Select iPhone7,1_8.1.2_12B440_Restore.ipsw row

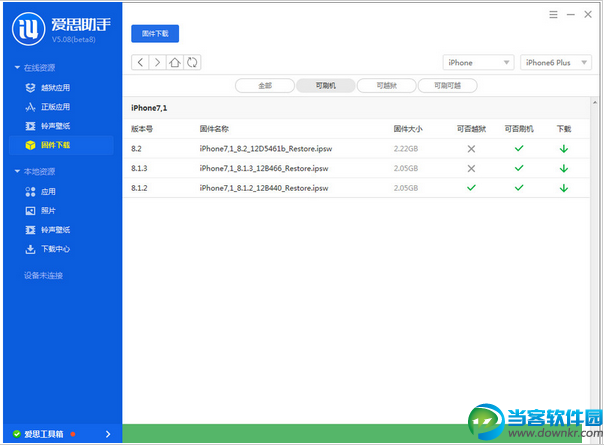tap(356, 188)
